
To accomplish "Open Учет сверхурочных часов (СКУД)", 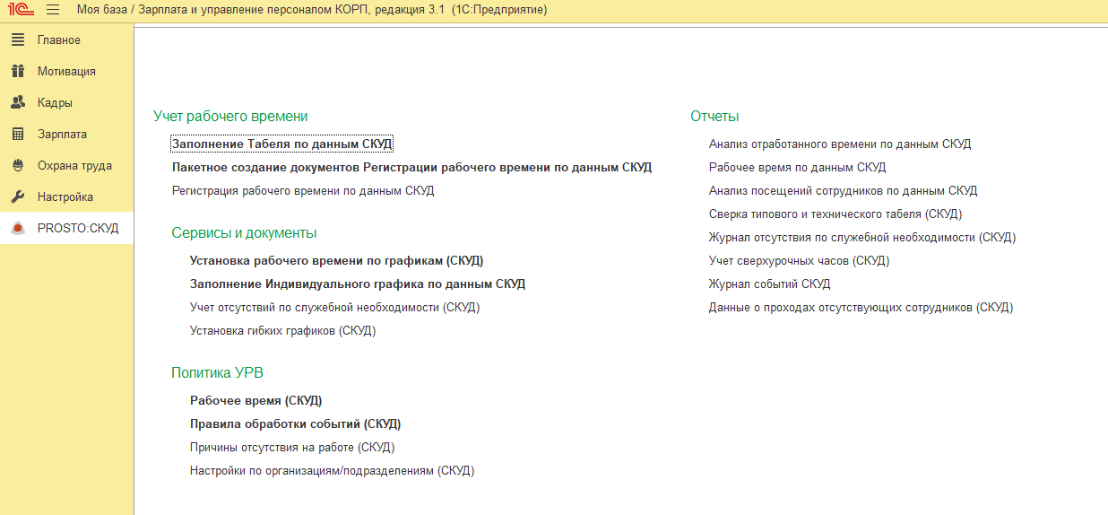I will tap(798, 260).
